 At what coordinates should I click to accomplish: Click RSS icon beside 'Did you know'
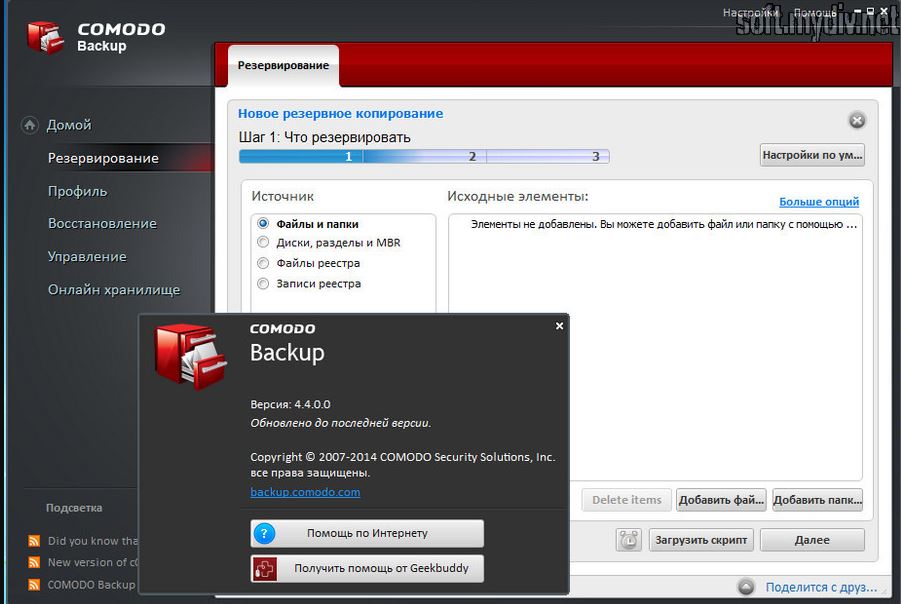pyautogui.click(x=34, y=541)
